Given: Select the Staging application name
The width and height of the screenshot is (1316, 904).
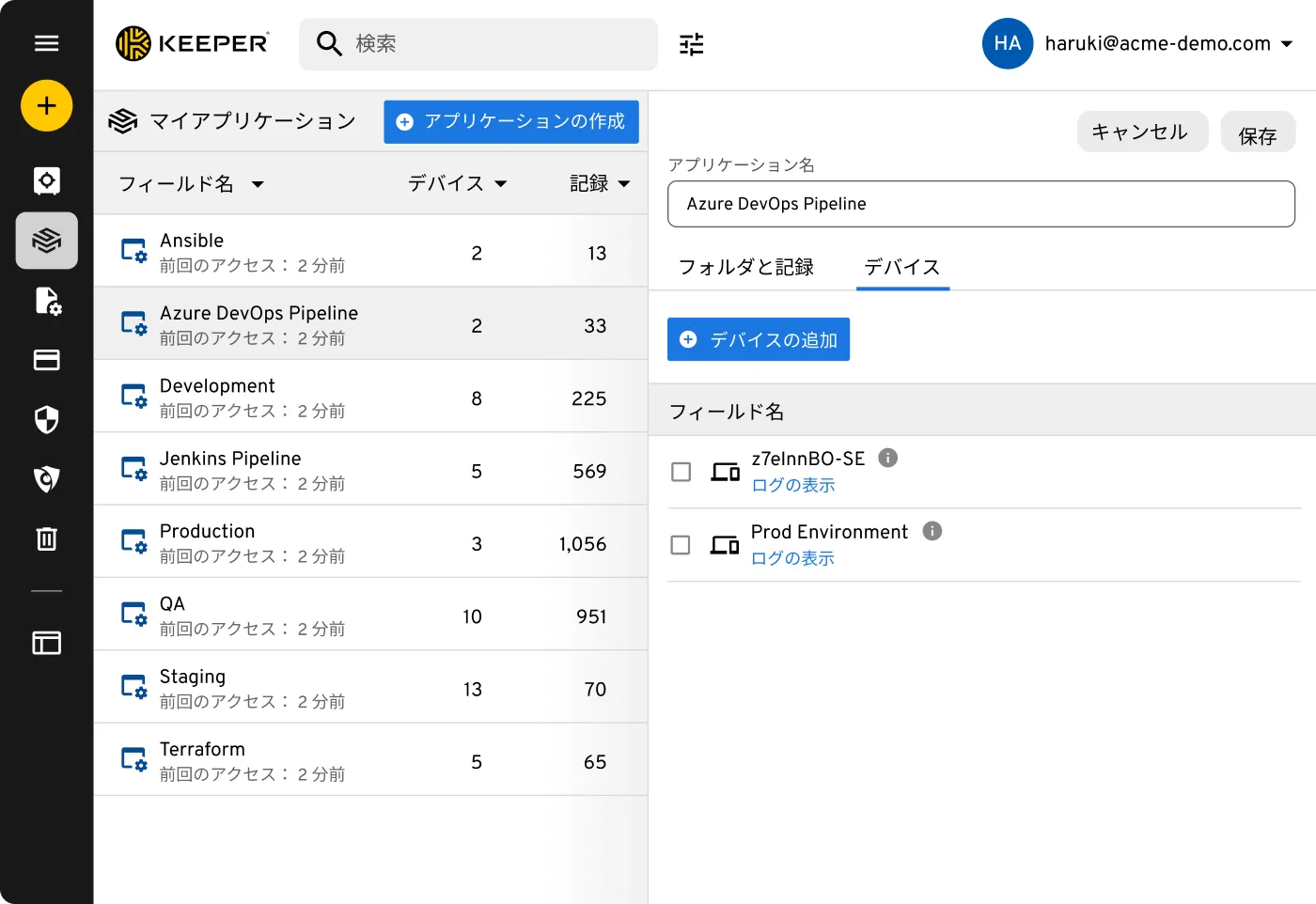Looking at the screenshot, I should pos(193,677).
